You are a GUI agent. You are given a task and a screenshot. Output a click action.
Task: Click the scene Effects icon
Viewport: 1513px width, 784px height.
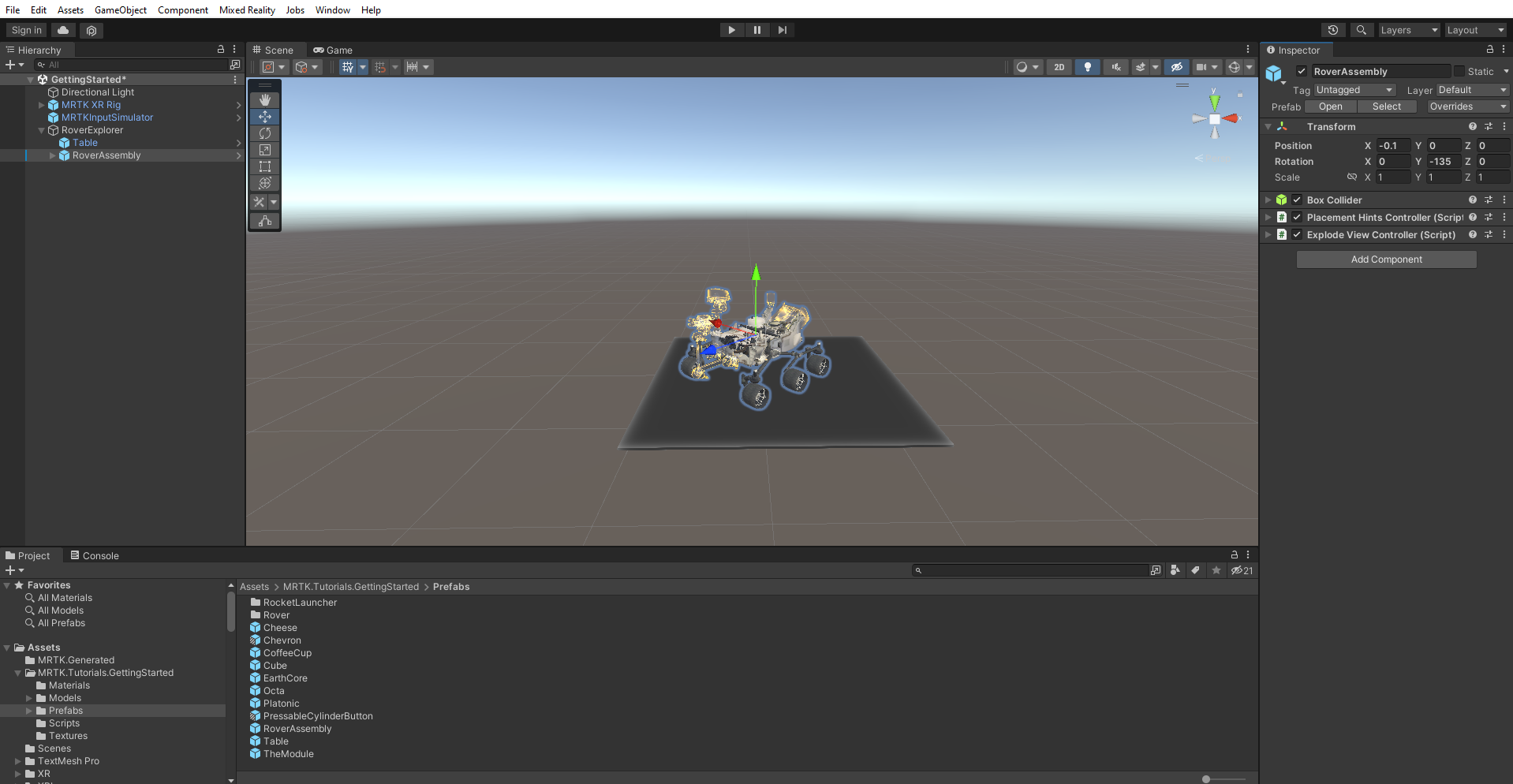(x=1141, y=67)
